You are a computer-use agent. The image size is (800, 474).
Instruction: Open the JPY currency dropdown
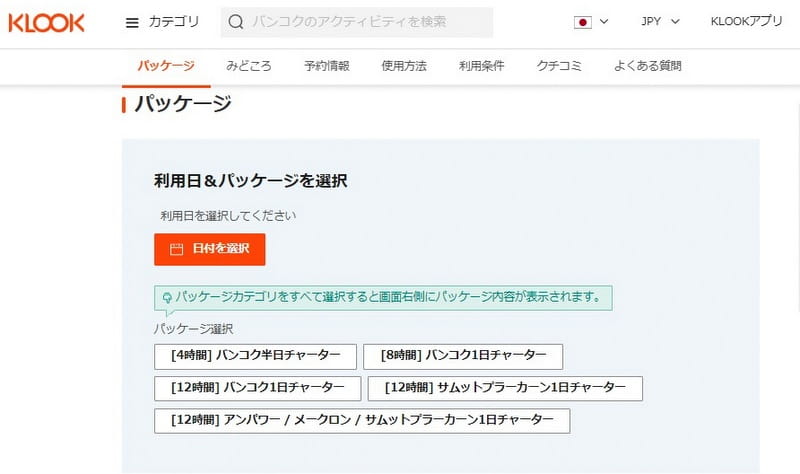point(659,22)
